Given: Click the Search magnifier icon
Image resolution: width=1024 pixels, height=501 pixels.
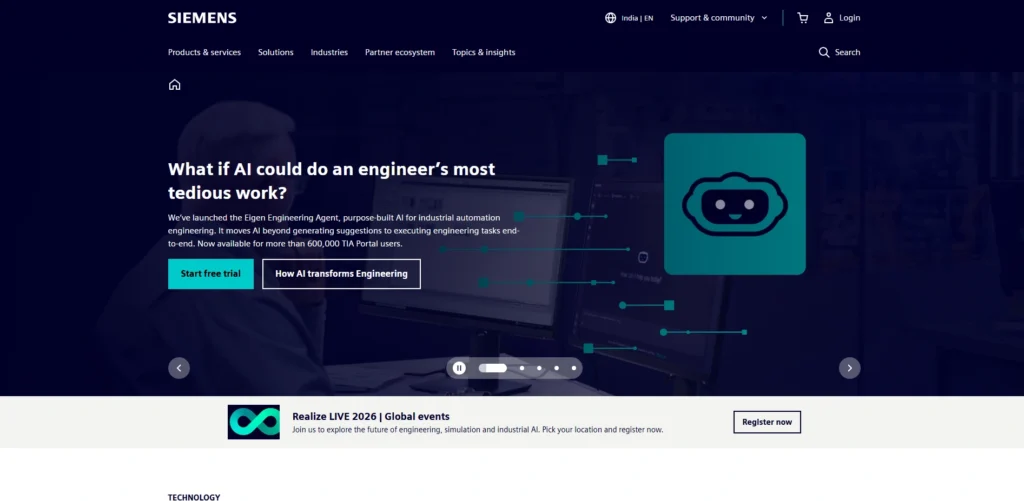Looking at the screenshot, I should pos(824,52).
